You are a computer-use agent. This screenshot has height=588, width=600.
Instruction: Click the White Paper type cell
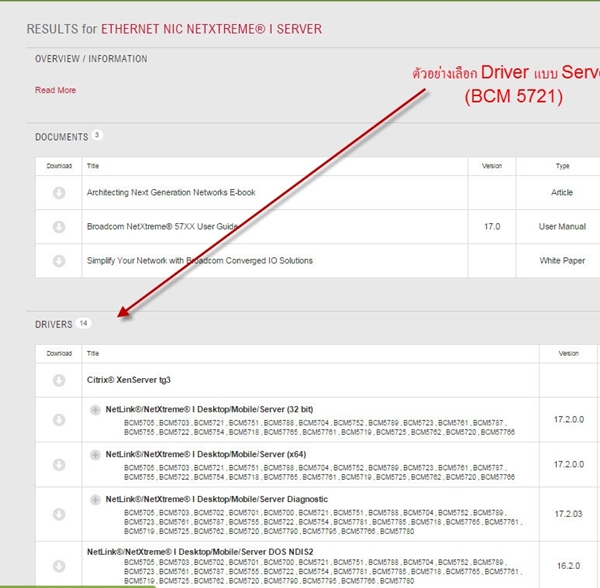click(x=562, y=261)
